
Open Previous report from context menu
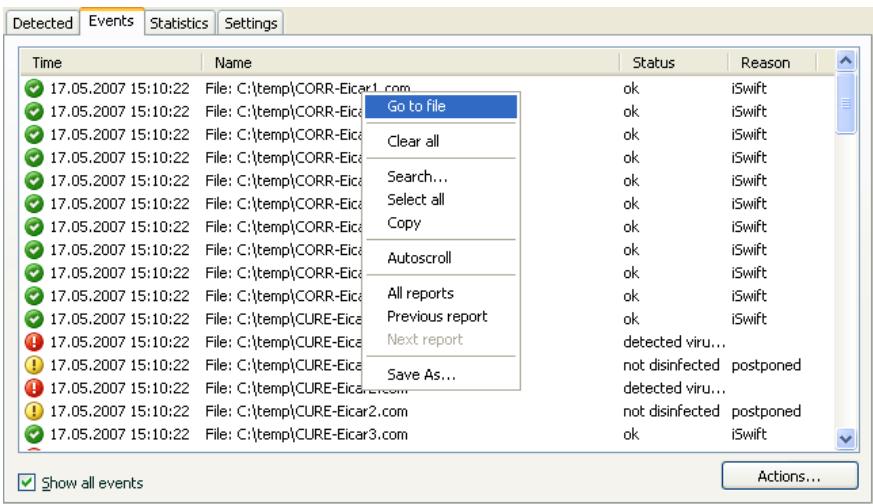tap(441, 316)
